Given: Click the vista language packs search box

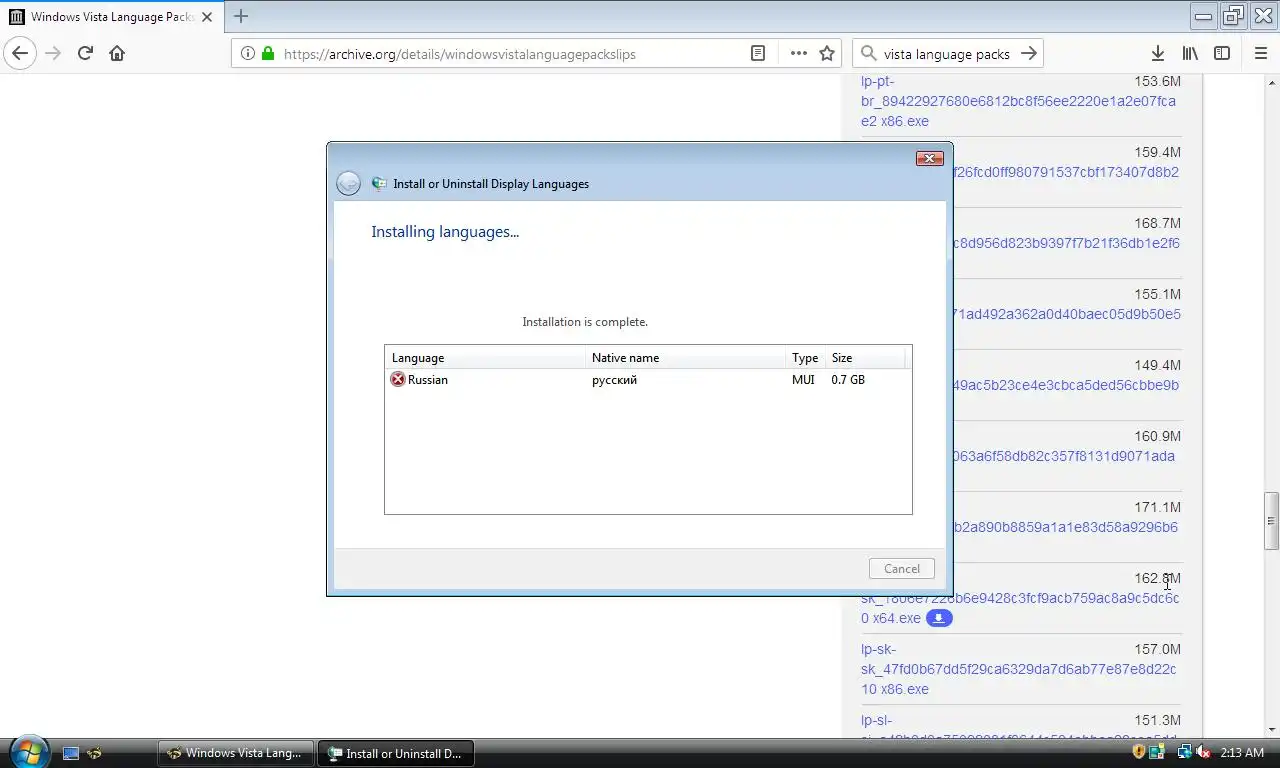Looking at the screenshot, I should coord(946,54).
